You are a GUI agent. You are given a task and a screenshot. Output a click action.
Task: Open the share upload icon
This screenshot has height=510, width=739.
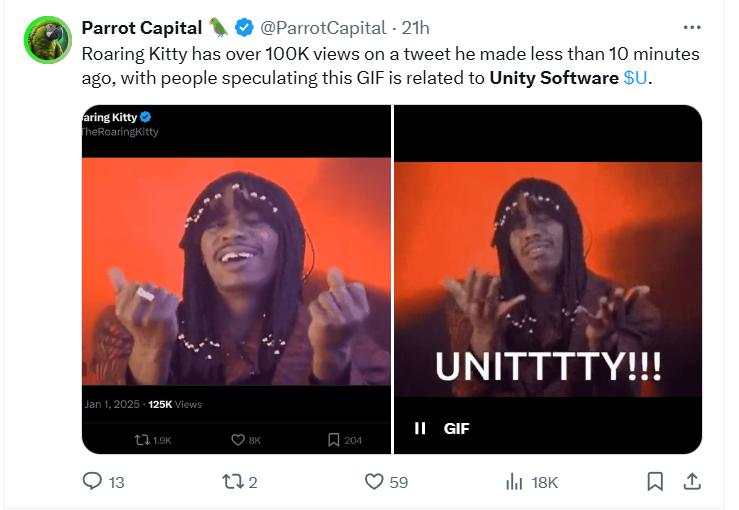[691, 481]
